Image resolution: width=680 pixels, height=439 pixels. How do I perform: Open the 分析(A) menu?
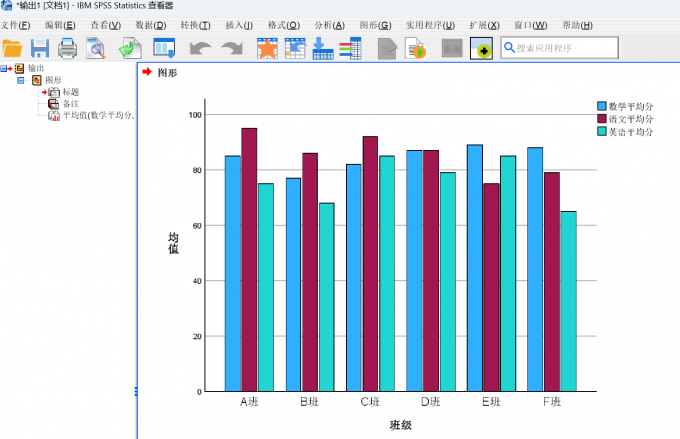pyautogui.click(x=330, y=25)
